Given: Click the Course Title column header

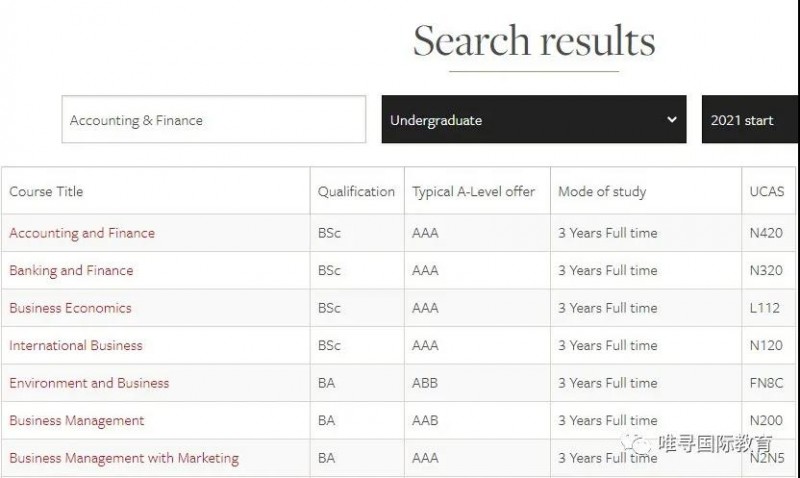Looking at the screenshot, I should coord(46,191).
